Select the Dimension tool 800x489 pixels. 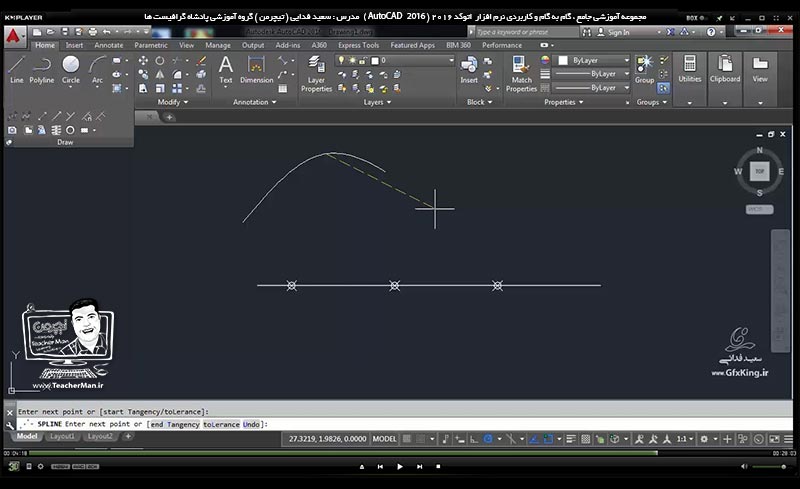(x=256, y=70)
